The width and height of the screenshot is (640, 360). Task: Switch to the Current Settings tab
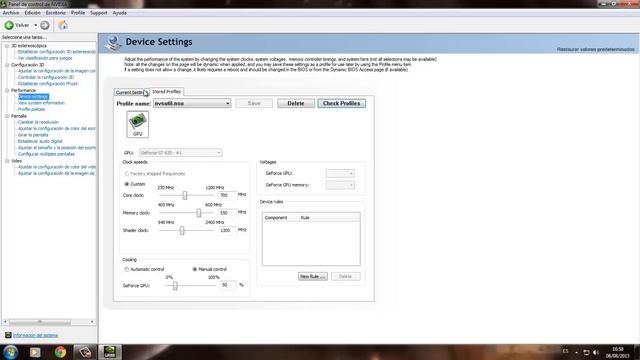tap(131, 92)
